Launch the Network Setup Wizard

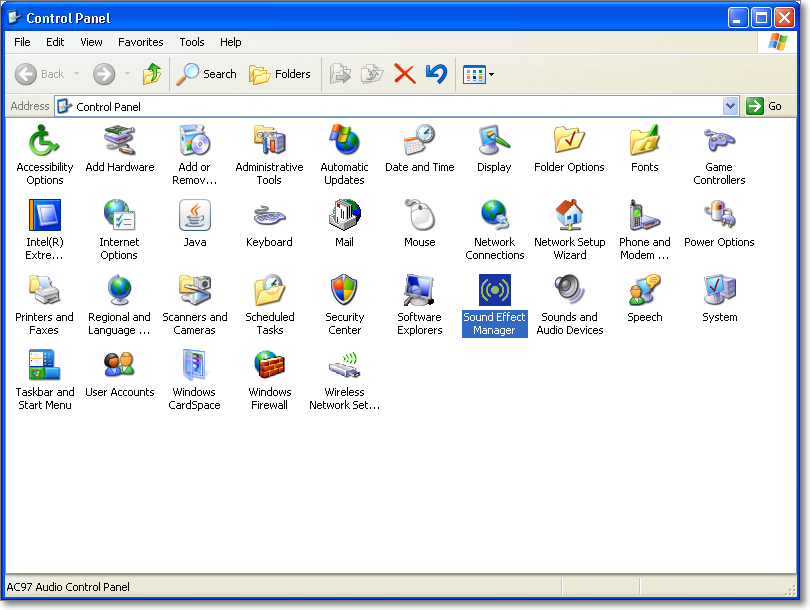pos(569,229)
